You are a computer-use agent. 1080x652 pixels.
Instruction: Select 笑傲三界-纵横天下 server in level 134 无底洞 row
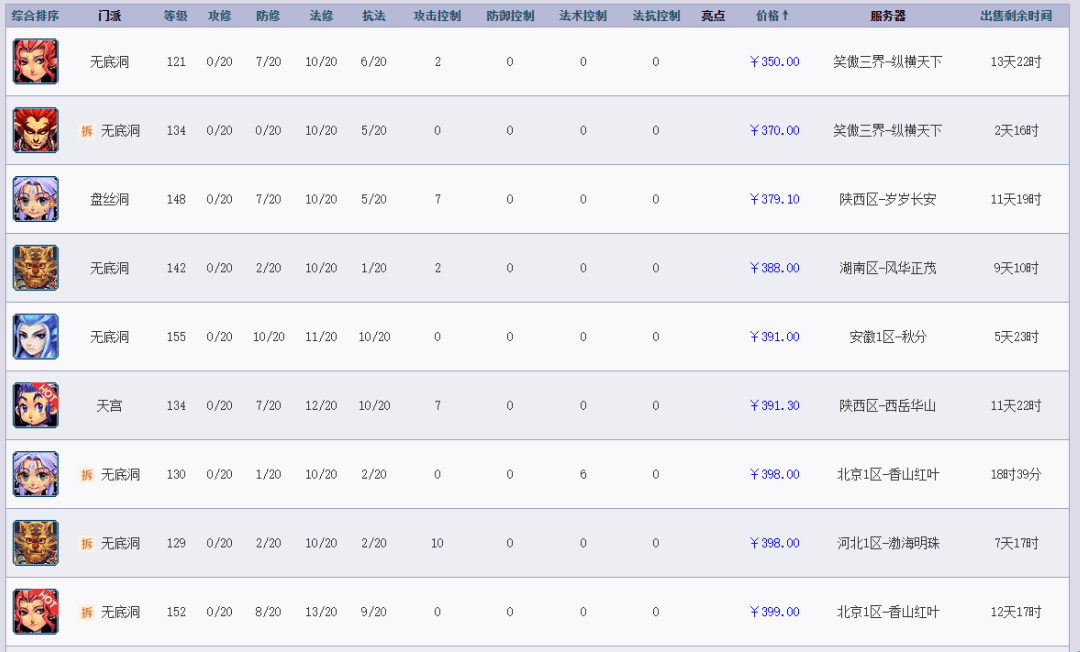point(888,131)
